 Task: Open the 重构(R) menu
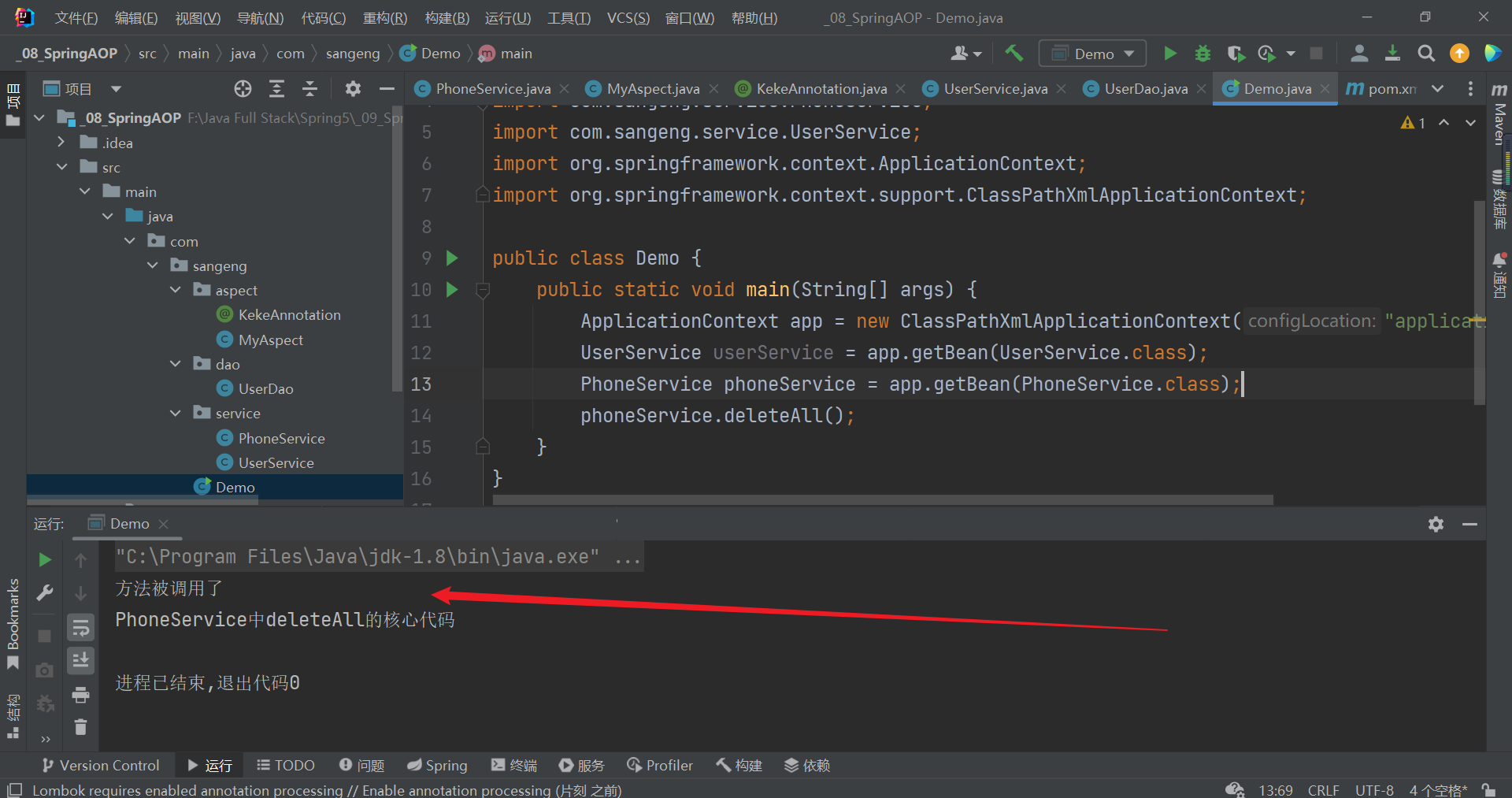(x=384, y=17)
